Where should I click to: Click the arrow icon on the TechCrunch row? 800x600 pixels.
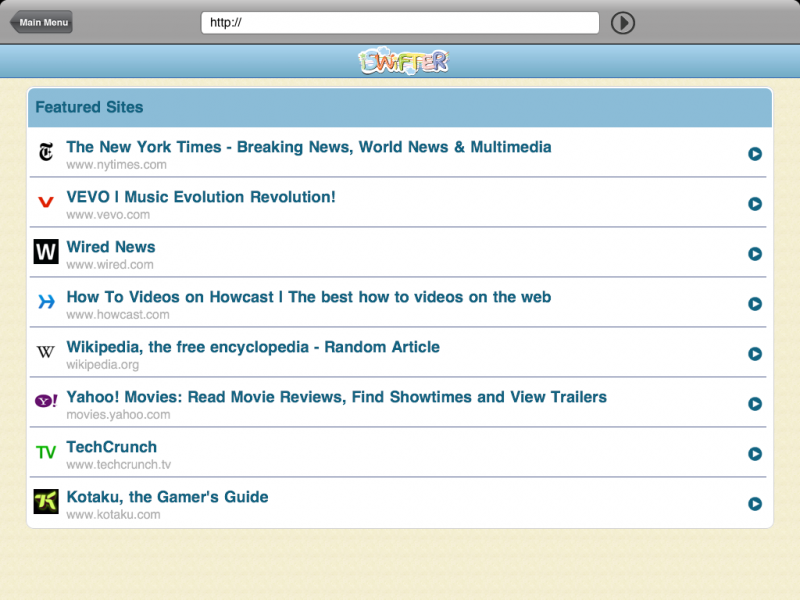tap(755, 454)
